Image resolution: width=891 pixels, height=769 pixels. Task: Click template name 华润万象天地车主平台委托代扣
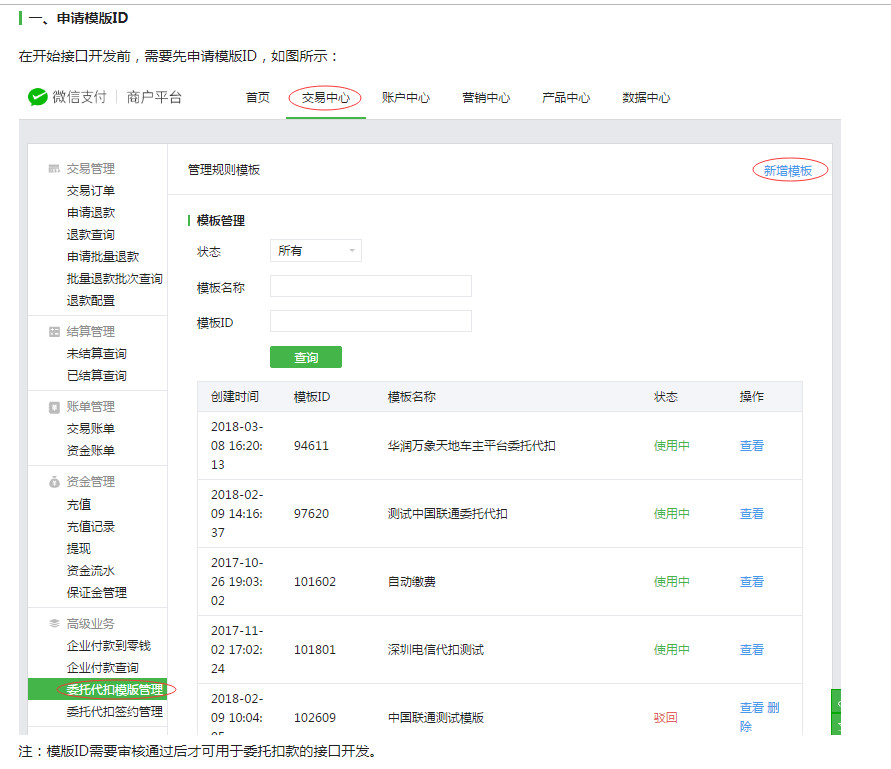[472, 446]
